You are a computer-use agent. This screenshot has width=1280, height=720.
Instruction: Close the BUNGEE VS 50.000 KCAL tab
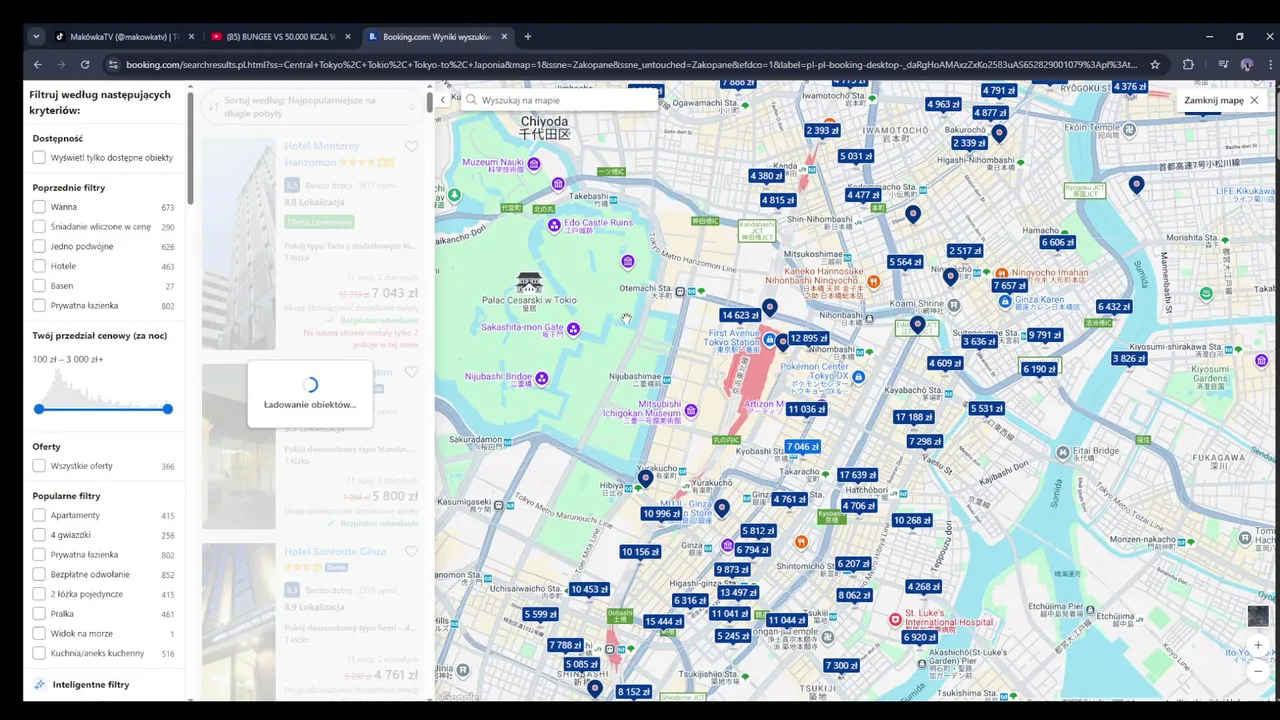click(348, 37)
